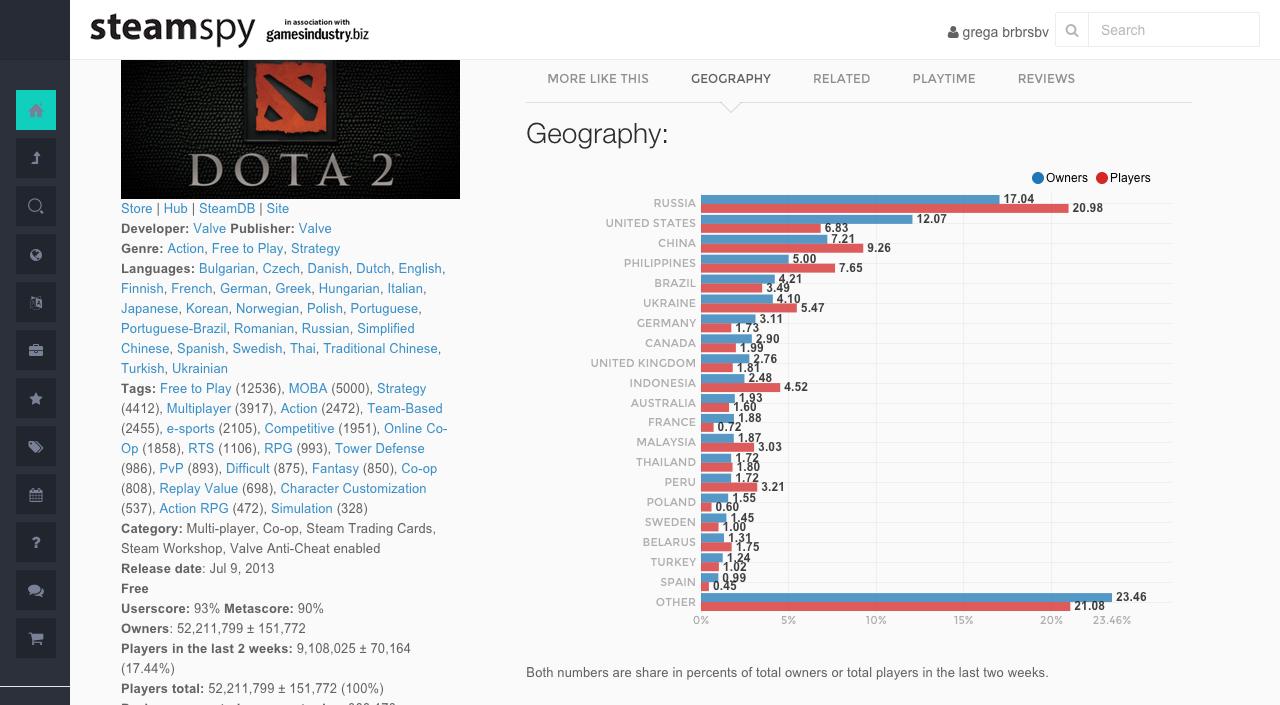Click the Dota 2 game banner image

click(290, 129)
